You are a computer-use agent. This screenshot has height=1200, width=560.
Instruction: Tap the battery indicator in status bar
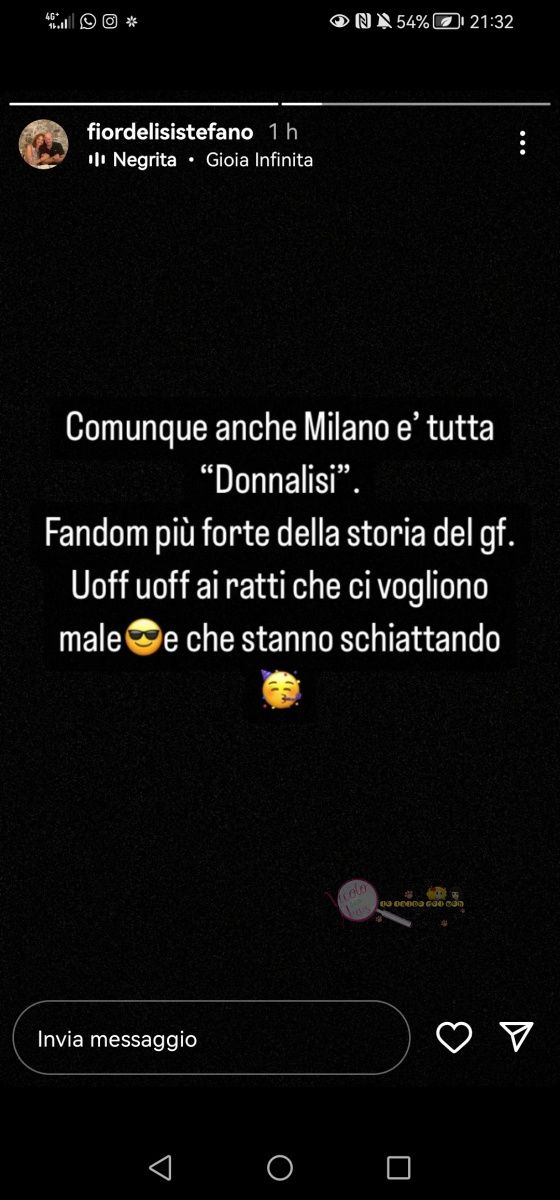pyautogui.click(x=447, y=21)
